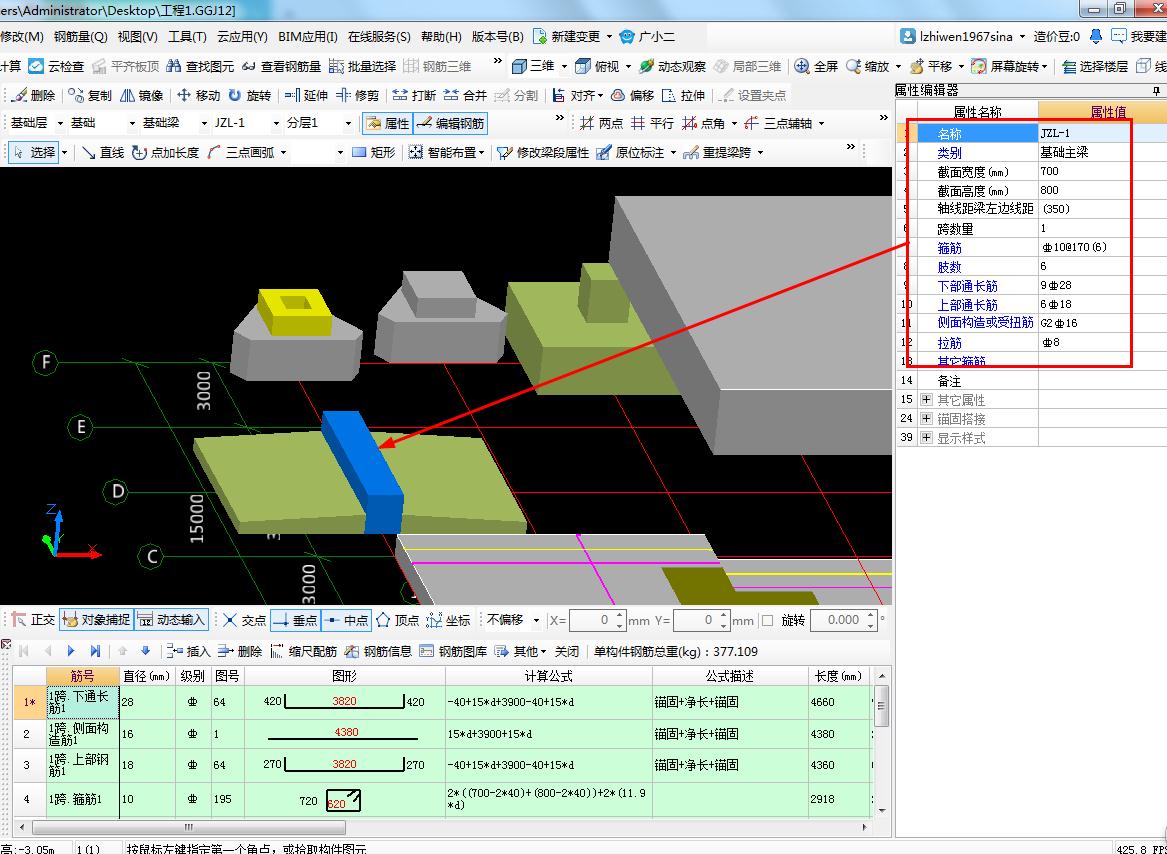Select the 合并 merge tool
1167x854 pixels.
point(465,95)
